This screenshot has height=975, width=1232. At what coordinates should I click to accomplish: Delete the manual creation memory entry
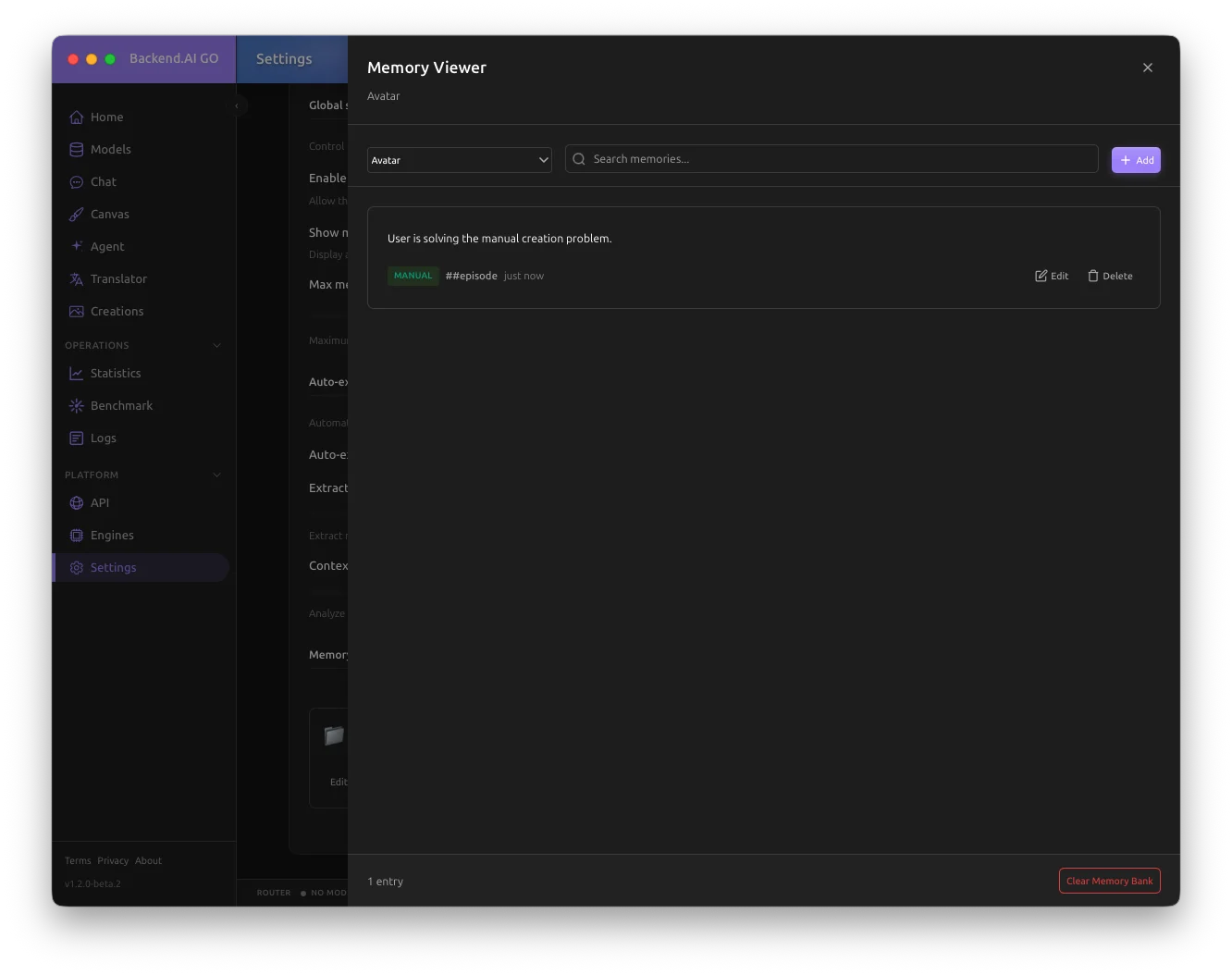[x=1110, y=277]
